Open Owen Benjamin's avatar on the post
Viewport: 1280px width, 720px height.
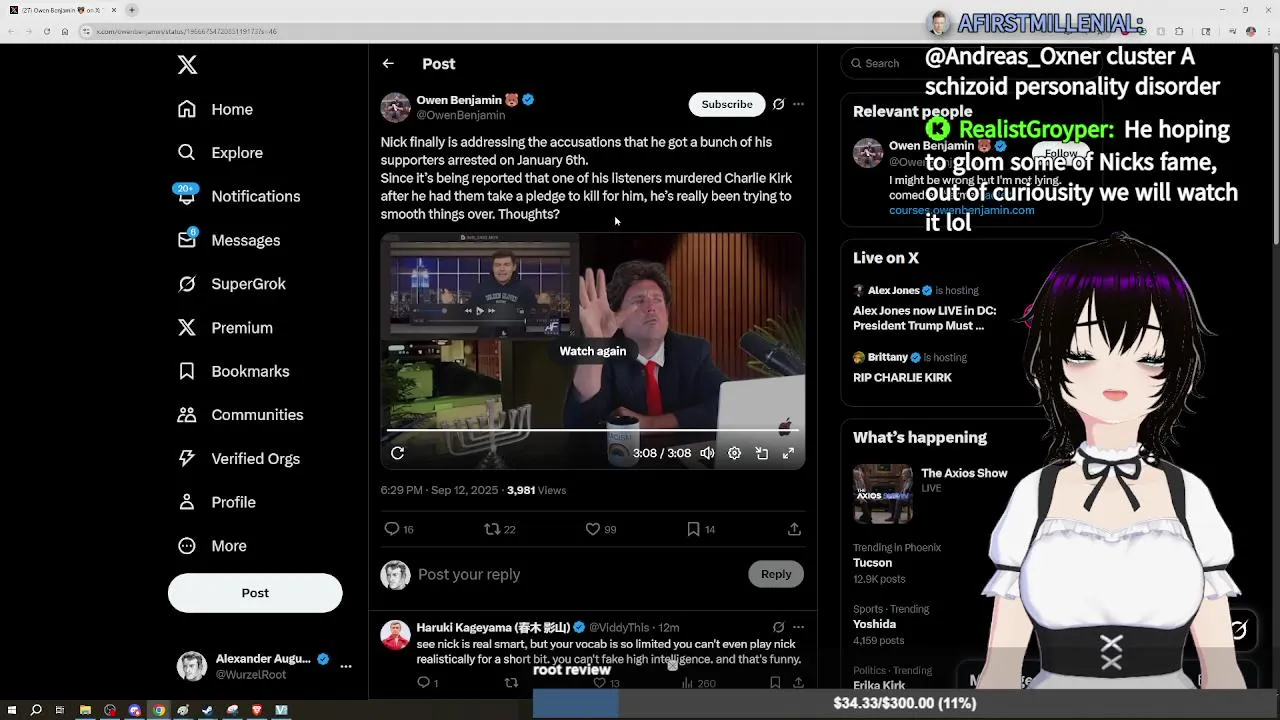tap(395, 107)
